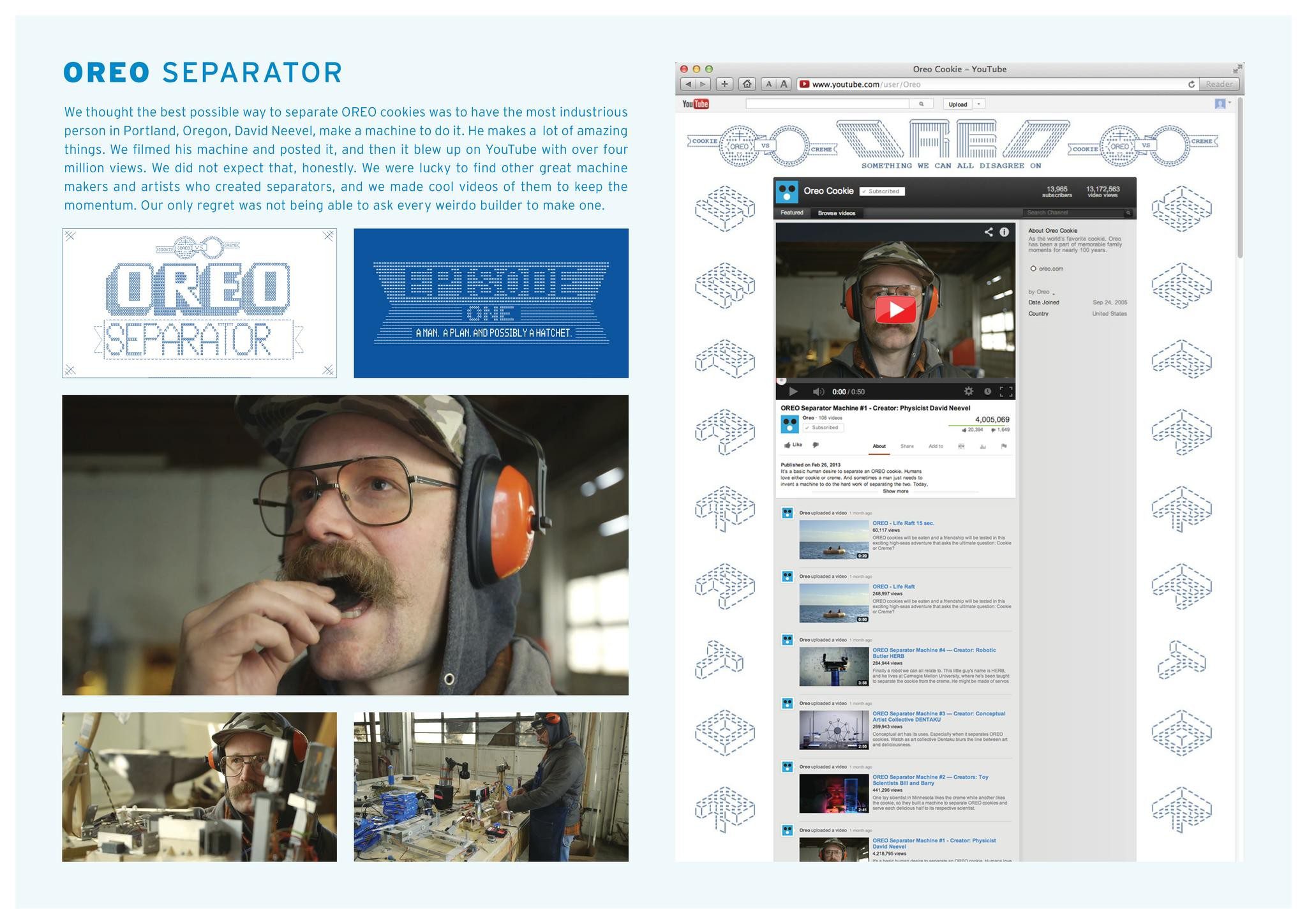Click the share icon on the video player
Screen dimensions: 1307x924
click(x=989, y=232)
